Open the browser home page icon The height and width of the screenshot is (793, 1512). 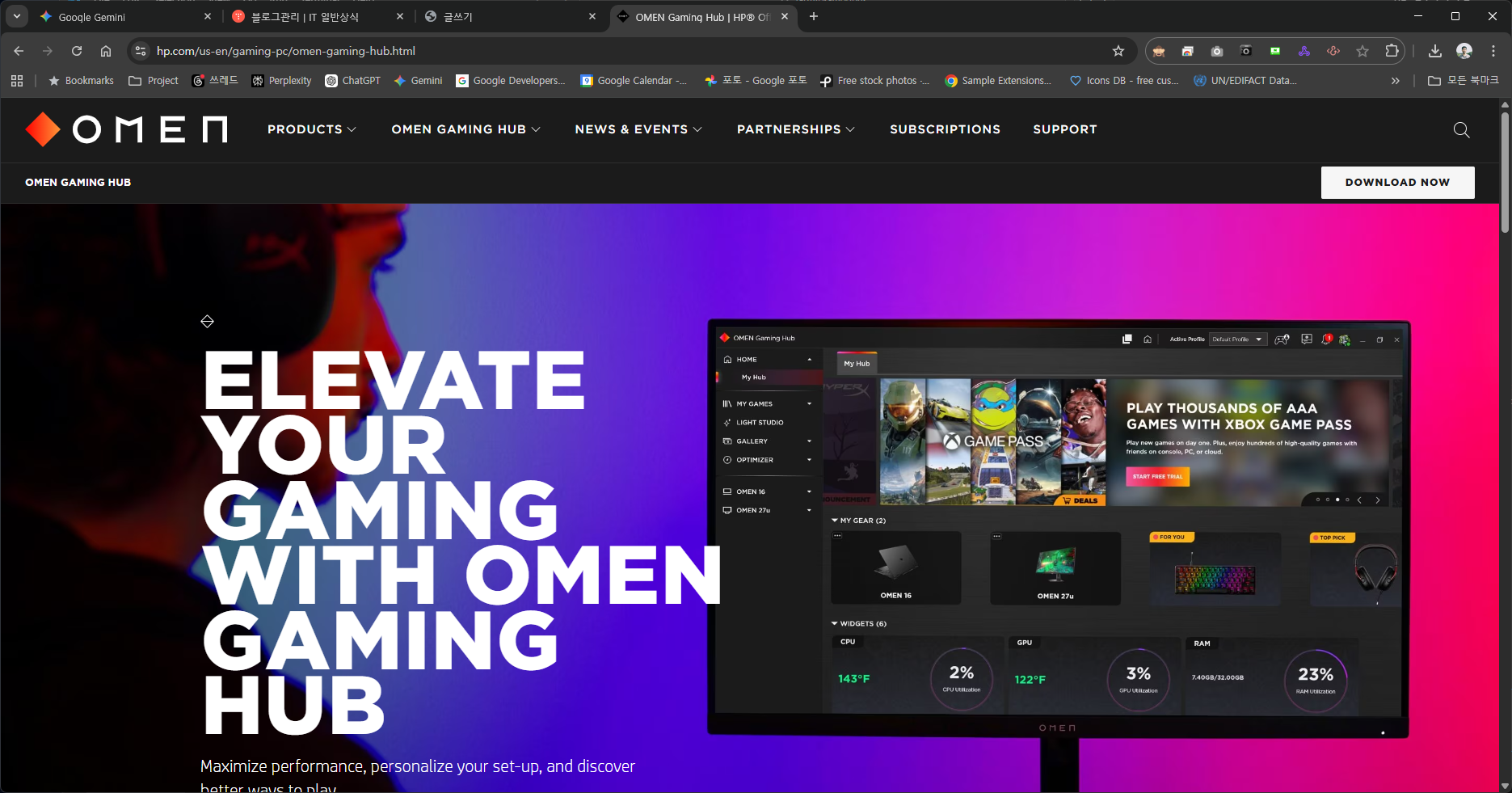(x=106, y=51)
